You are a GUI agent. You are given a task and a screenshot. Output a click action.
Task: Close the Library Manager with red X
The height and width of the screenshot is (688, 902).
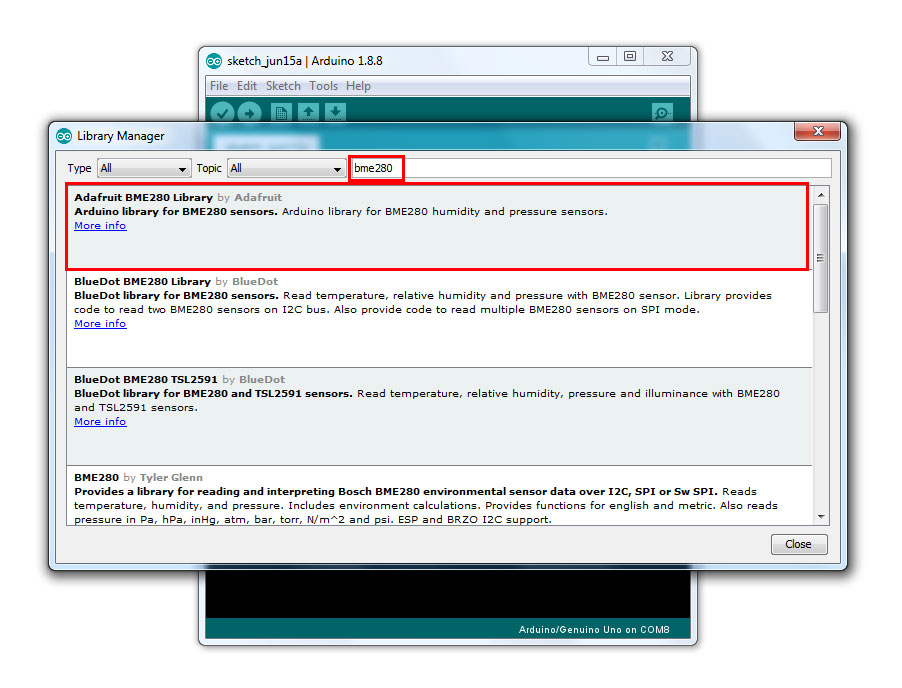[x=817, y=131]
